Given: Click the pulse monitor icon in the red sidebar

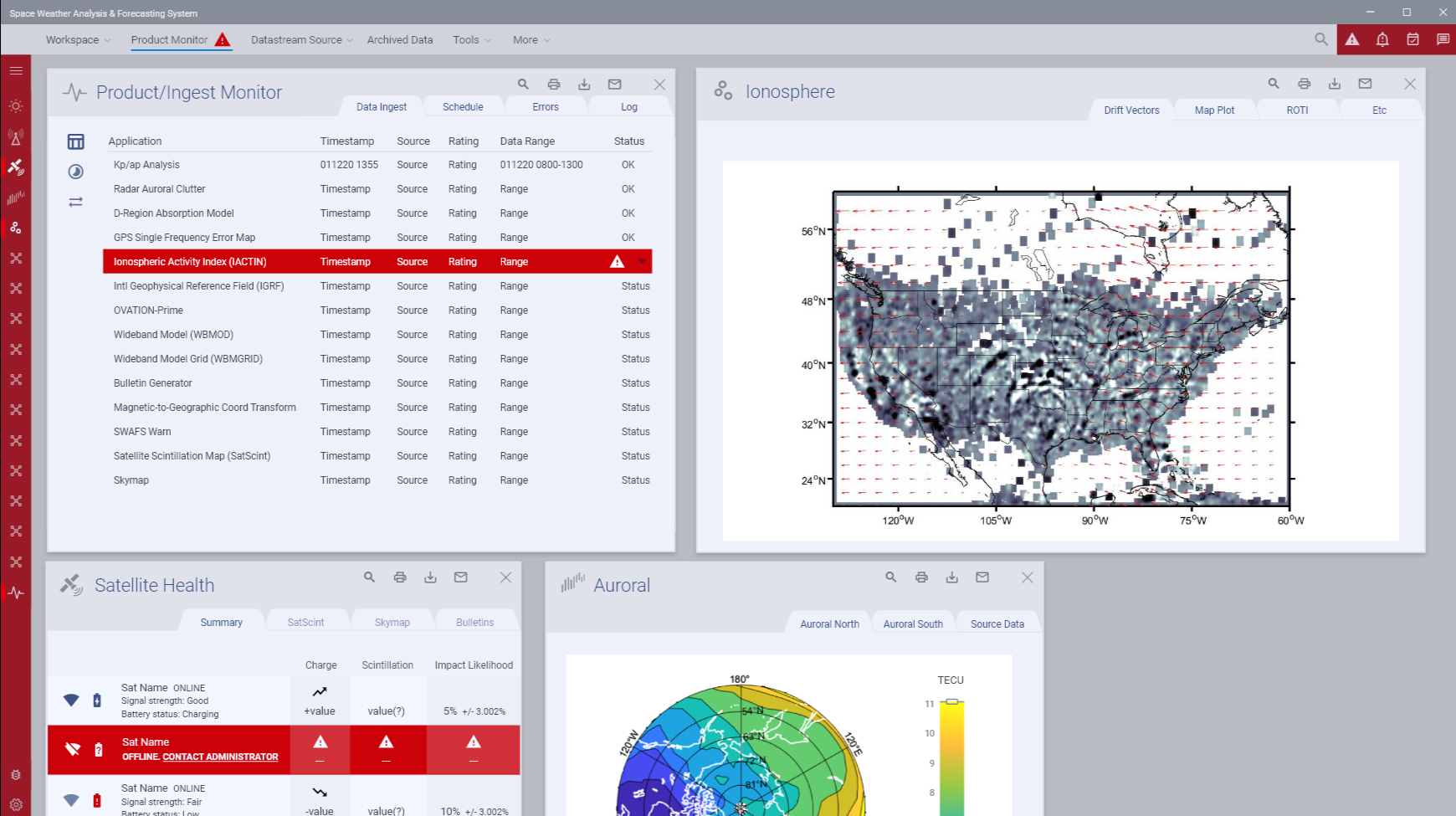Looking at the screenshot, I should coord(16,593).
